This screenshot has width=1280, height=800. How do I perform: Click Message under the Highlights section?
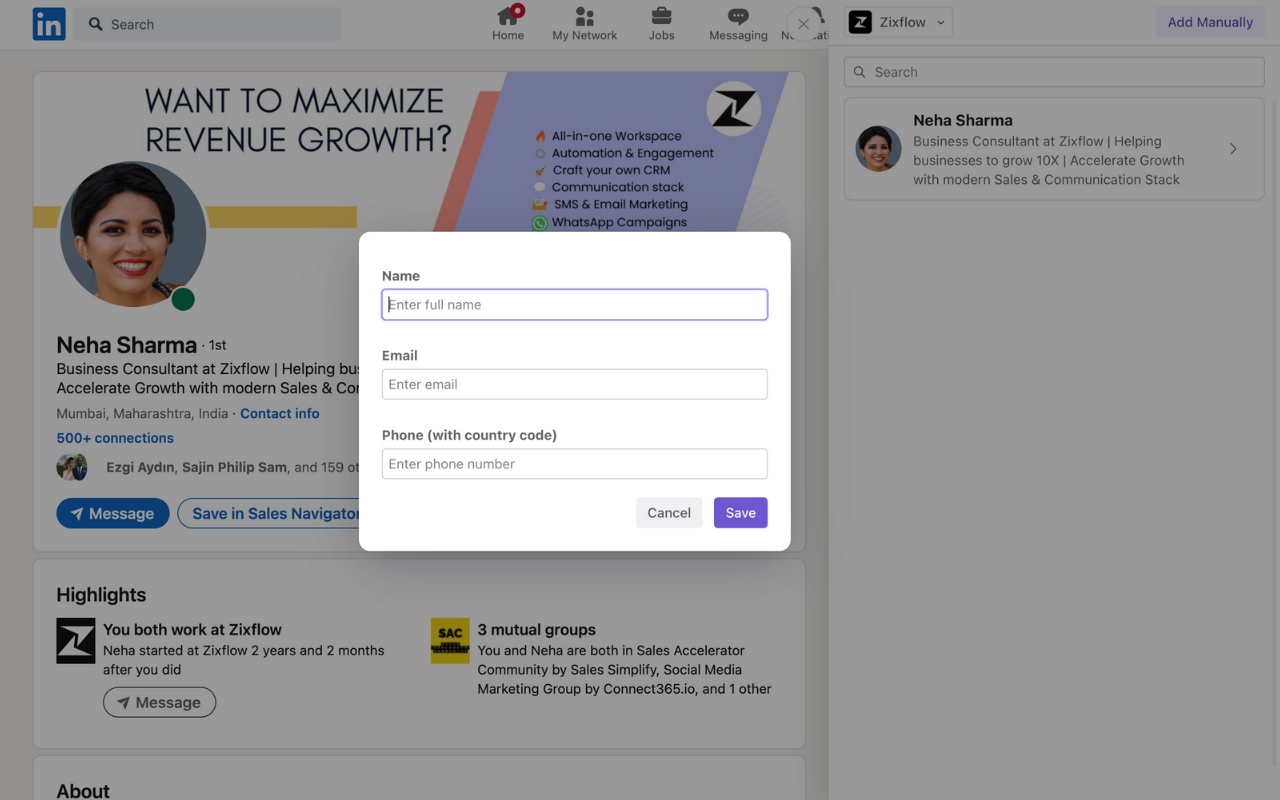click(159, 702)
